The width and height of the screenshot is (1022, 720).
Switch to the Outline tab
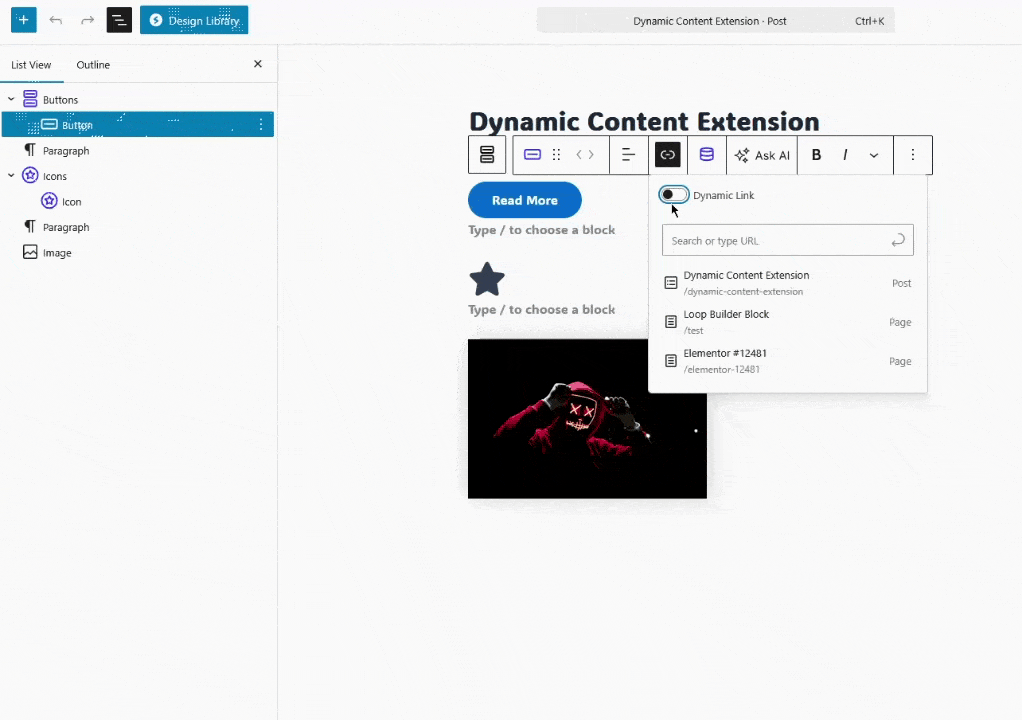93,65
